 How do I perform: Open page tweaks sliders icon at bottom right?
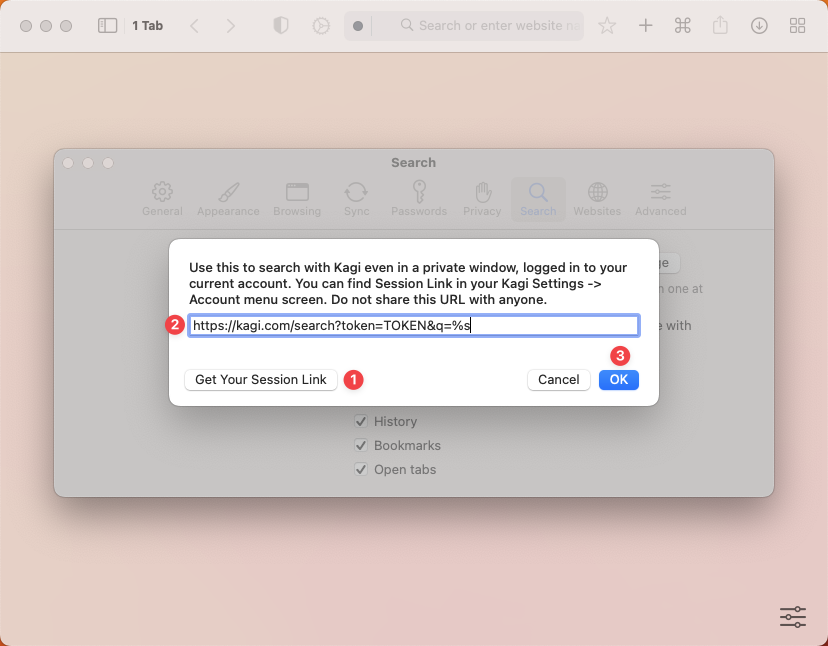coord(792,617)
